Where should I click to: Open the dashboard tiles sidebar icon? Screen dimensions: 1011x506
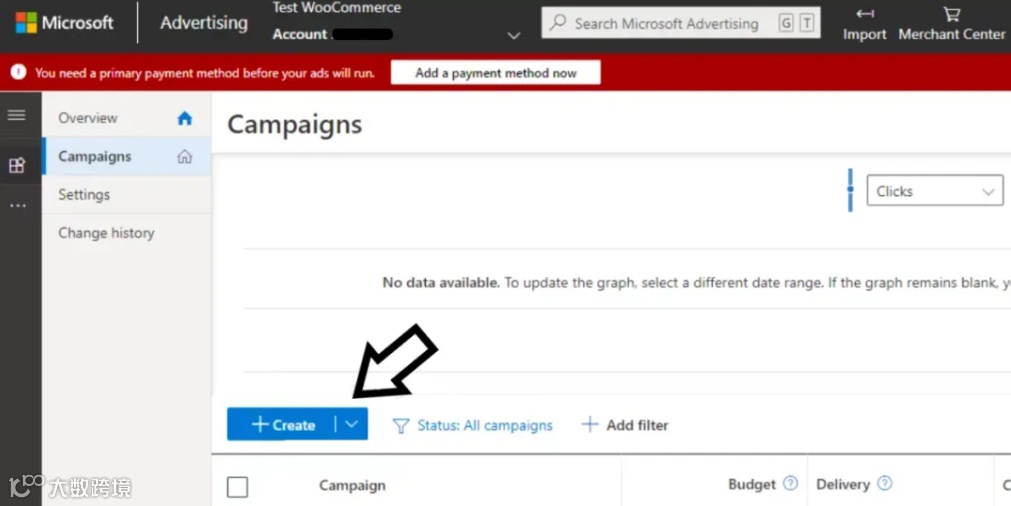coord(16,166)
